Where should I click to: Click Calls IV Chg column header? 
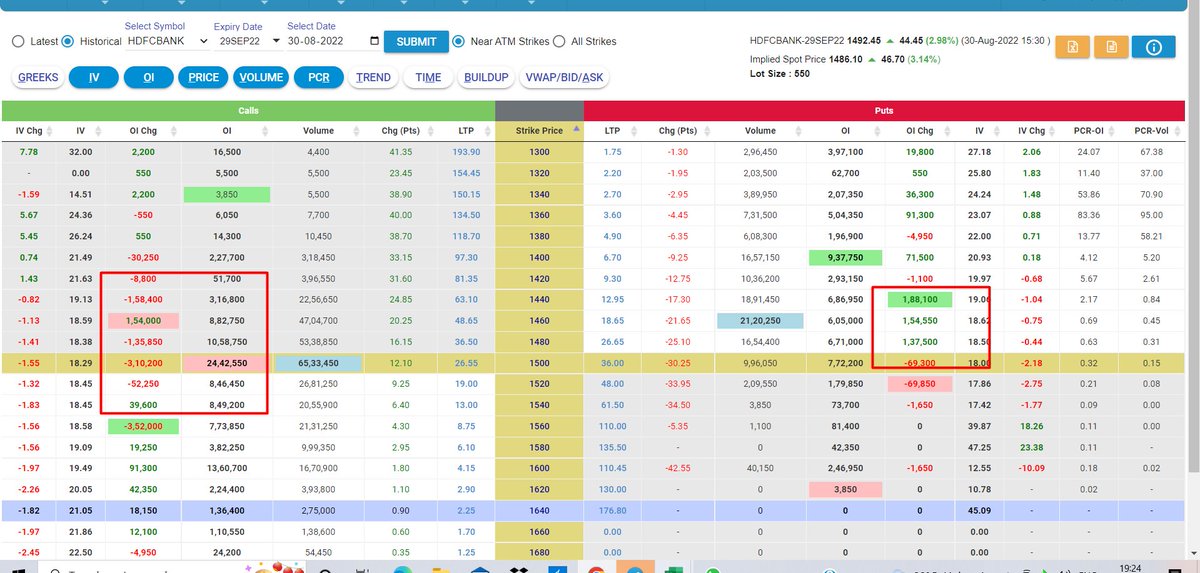[x=27, y=130]
